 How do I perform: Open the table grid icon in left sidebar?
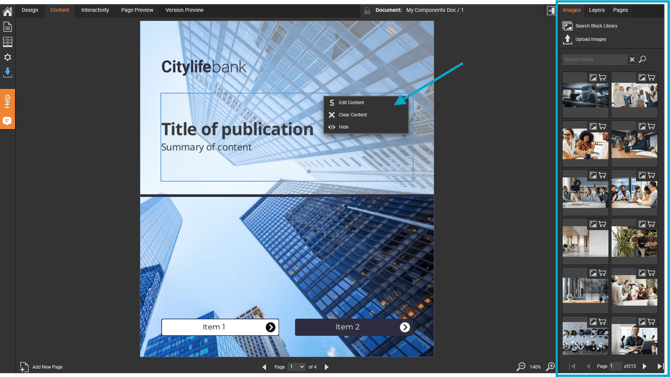(7, 42)
